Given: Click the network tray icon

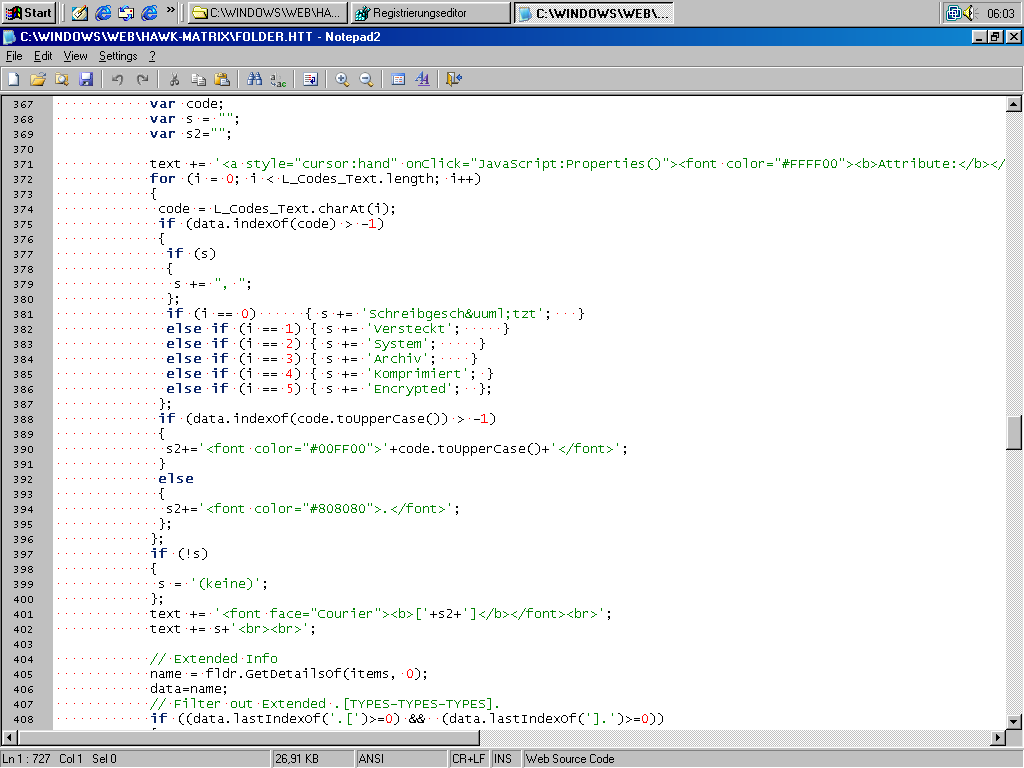Looking at the screenshot, I should (954, 12).
